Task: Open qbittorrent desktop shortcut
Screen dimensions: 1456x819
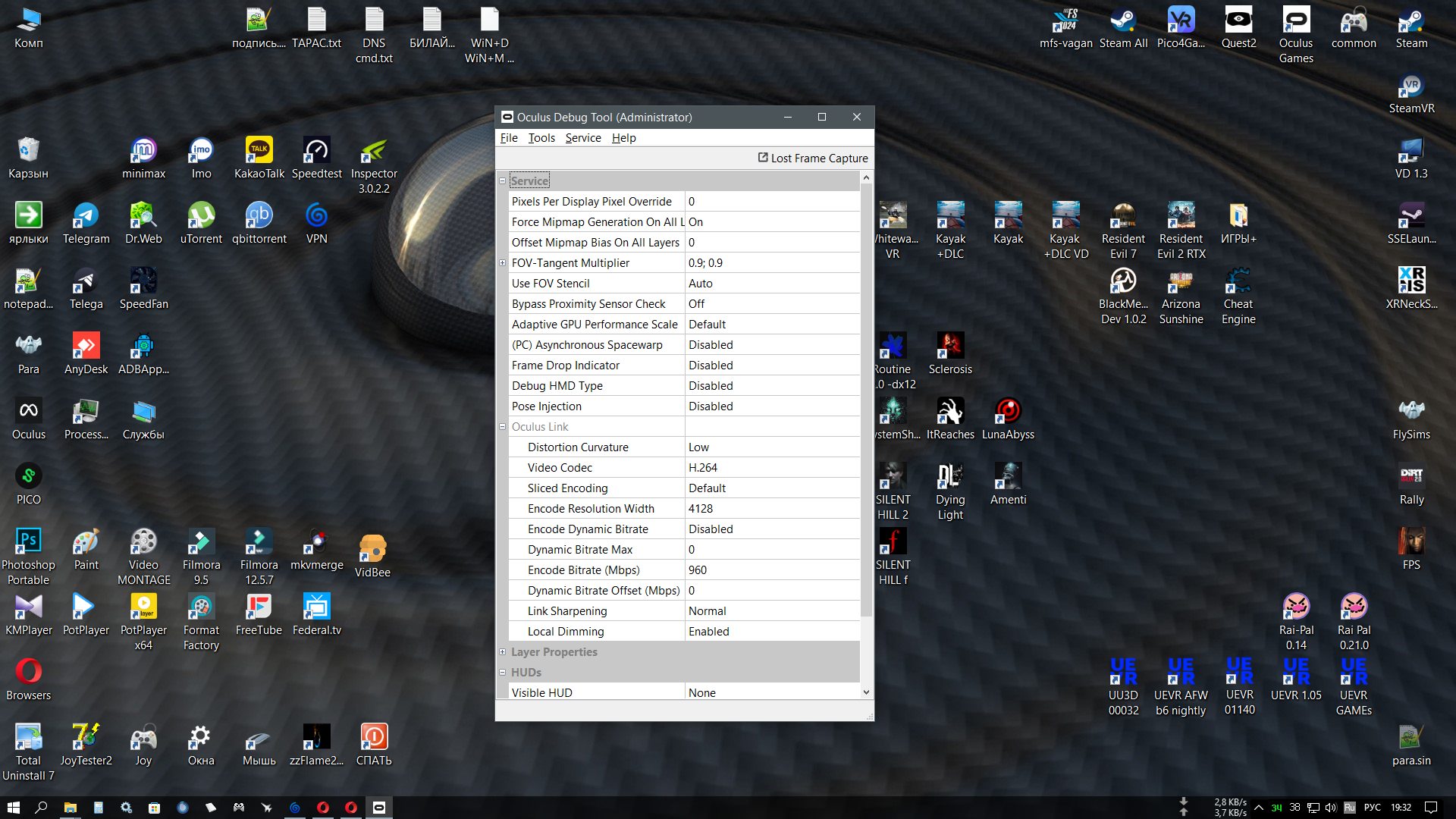Action: [259, 223]
